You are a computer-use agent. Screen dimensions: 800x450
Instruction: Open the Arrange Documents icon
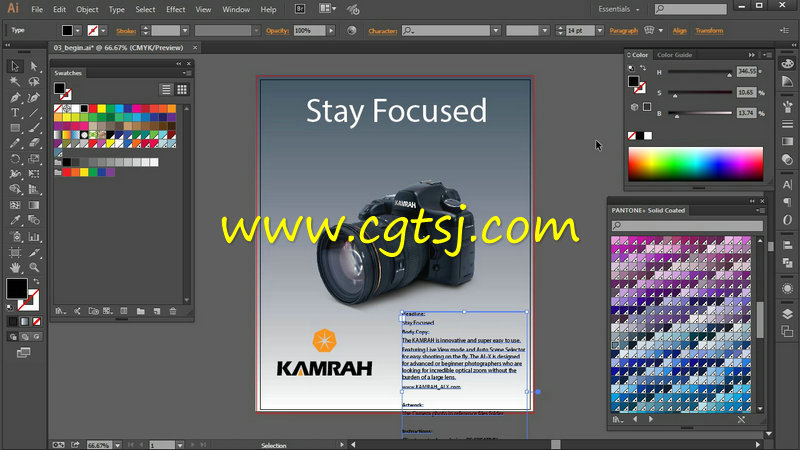click(x=327, y=9)
